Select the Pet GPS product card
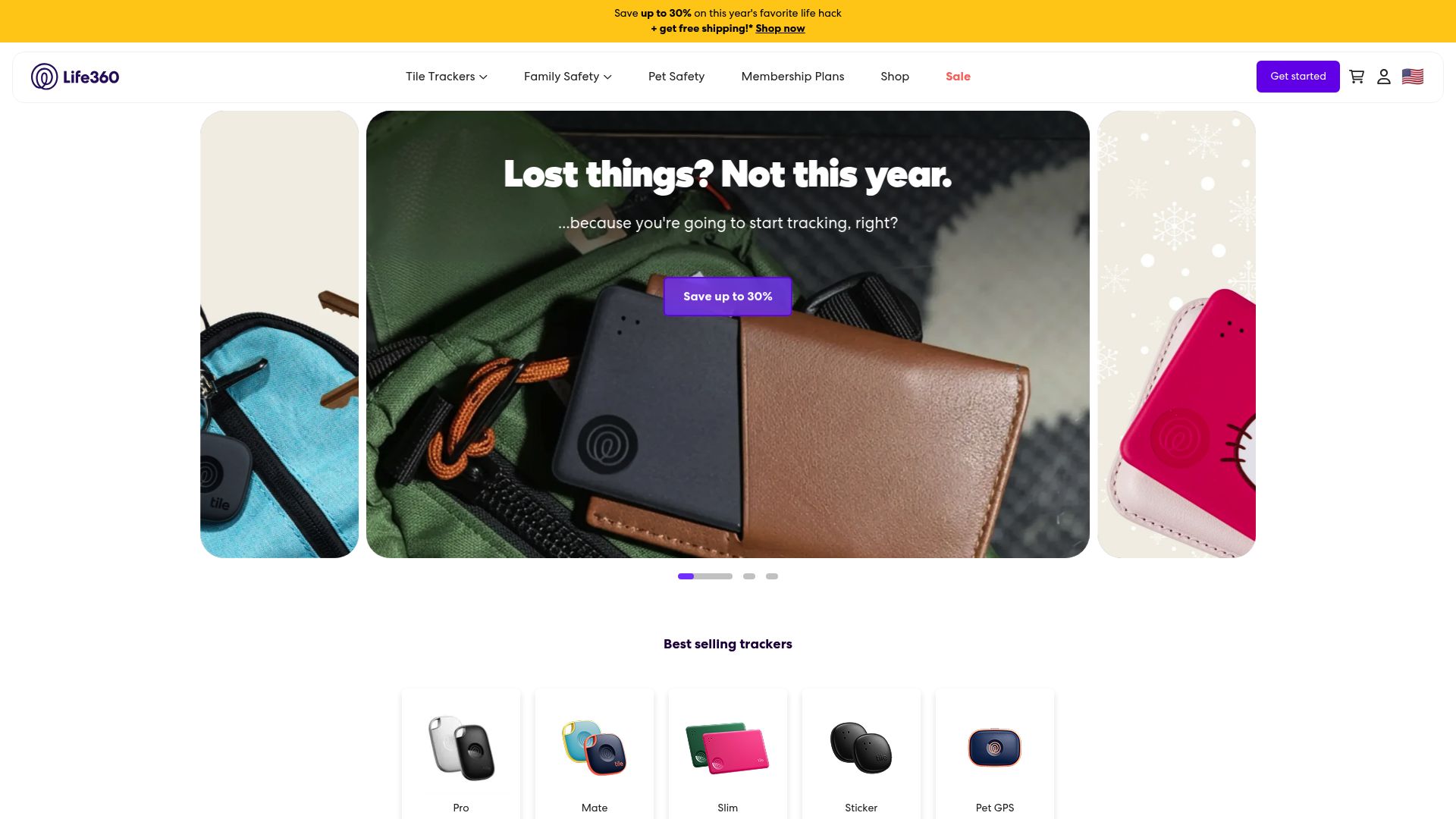 pos(995,754)
